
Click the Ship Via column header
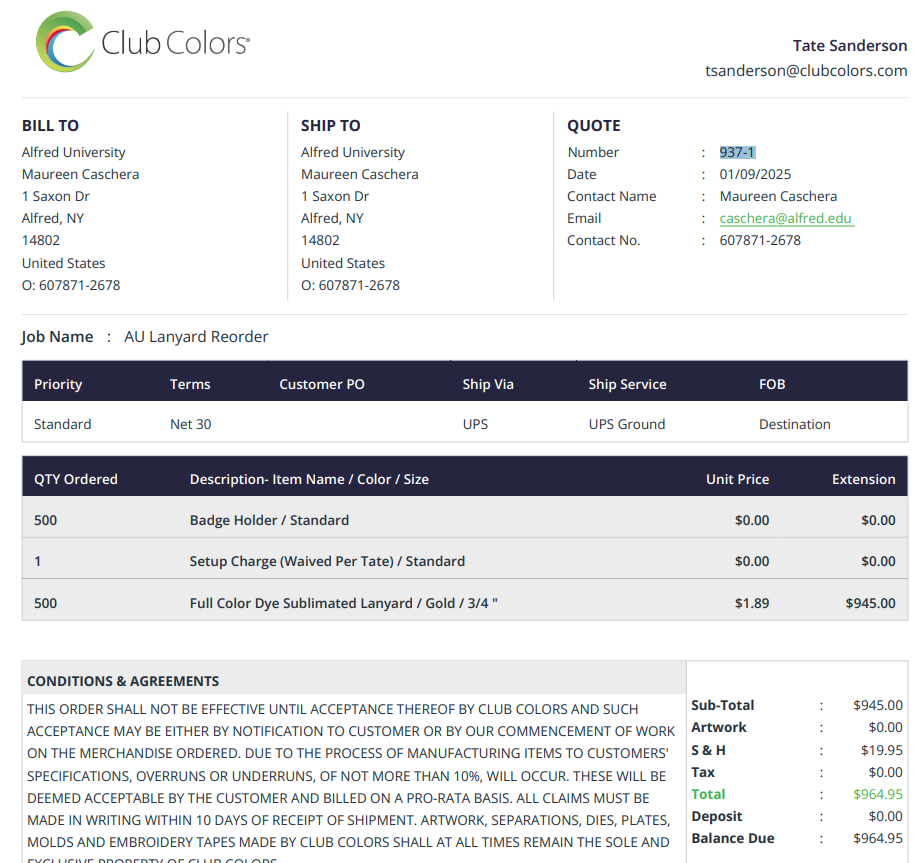[488, 384]
